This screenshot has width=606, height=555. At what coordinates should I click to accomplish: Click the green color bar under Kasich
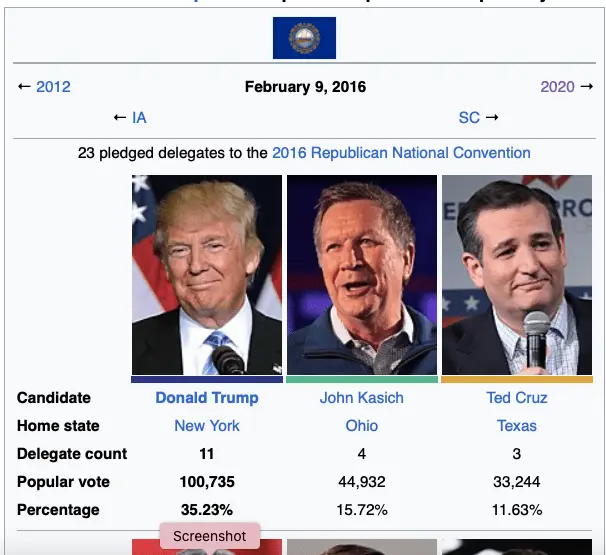(362, 380)
